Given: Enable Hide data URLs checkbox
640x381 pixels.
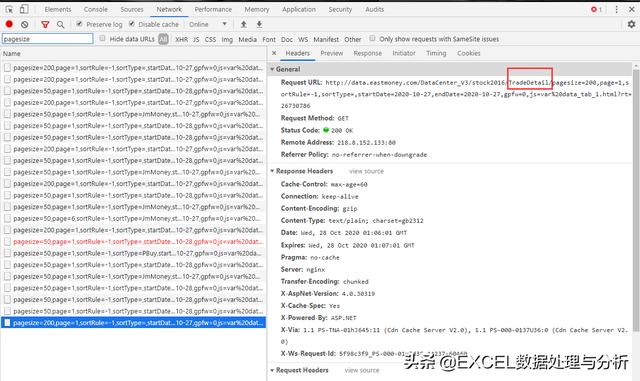Looking at the screenshot, I should click(x=102, y=38).
